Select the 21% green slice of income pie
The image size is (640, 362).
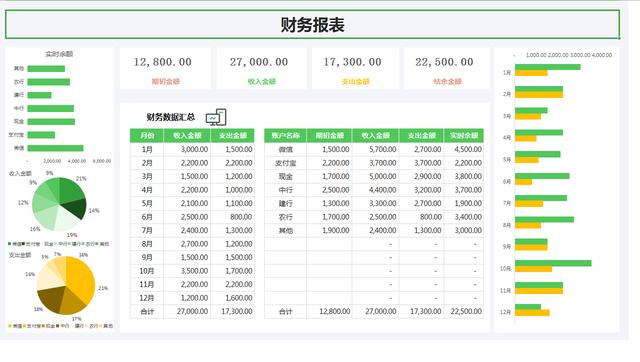70,190
